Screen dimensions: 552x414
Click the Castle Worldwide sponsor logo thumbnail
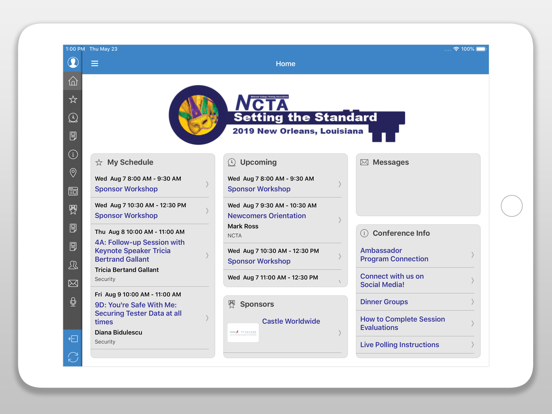tap(243, 332)
